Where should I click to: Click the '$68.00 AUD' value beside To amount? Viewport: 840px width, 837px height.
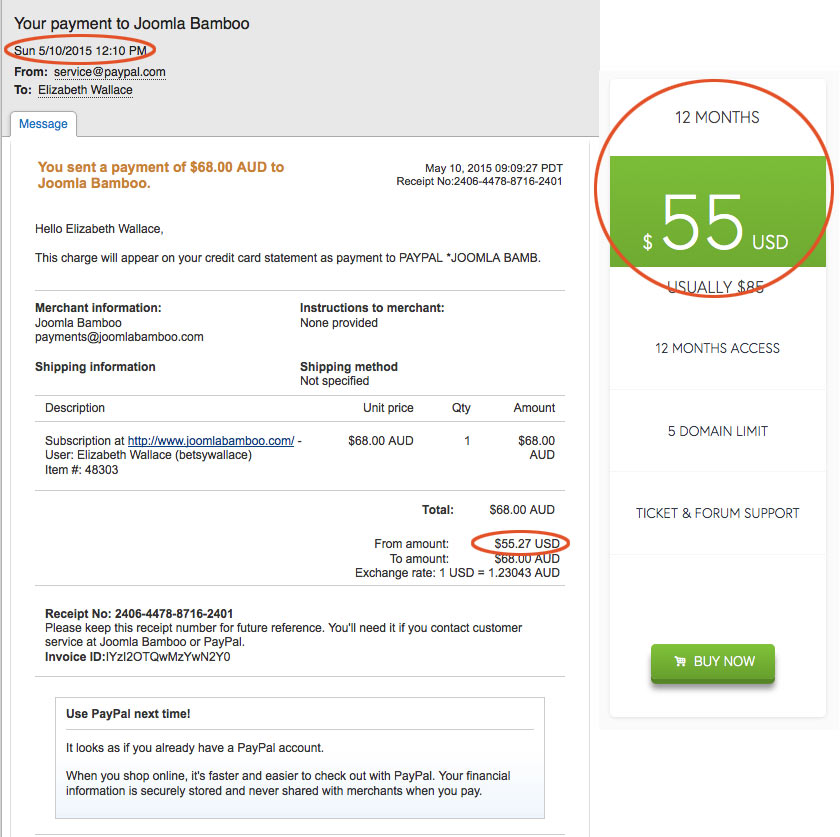(527, 559)
